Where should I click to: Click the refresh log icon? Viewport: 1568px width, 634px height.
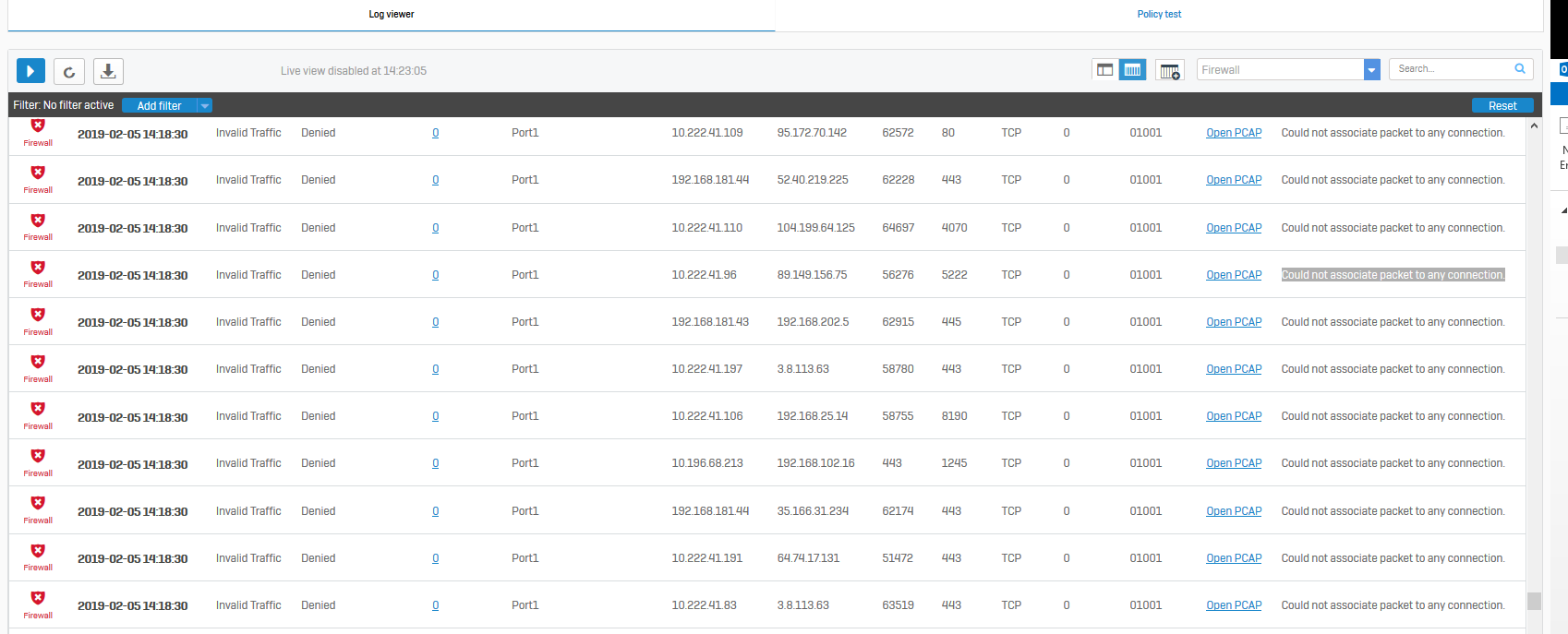tap(69, 71)
